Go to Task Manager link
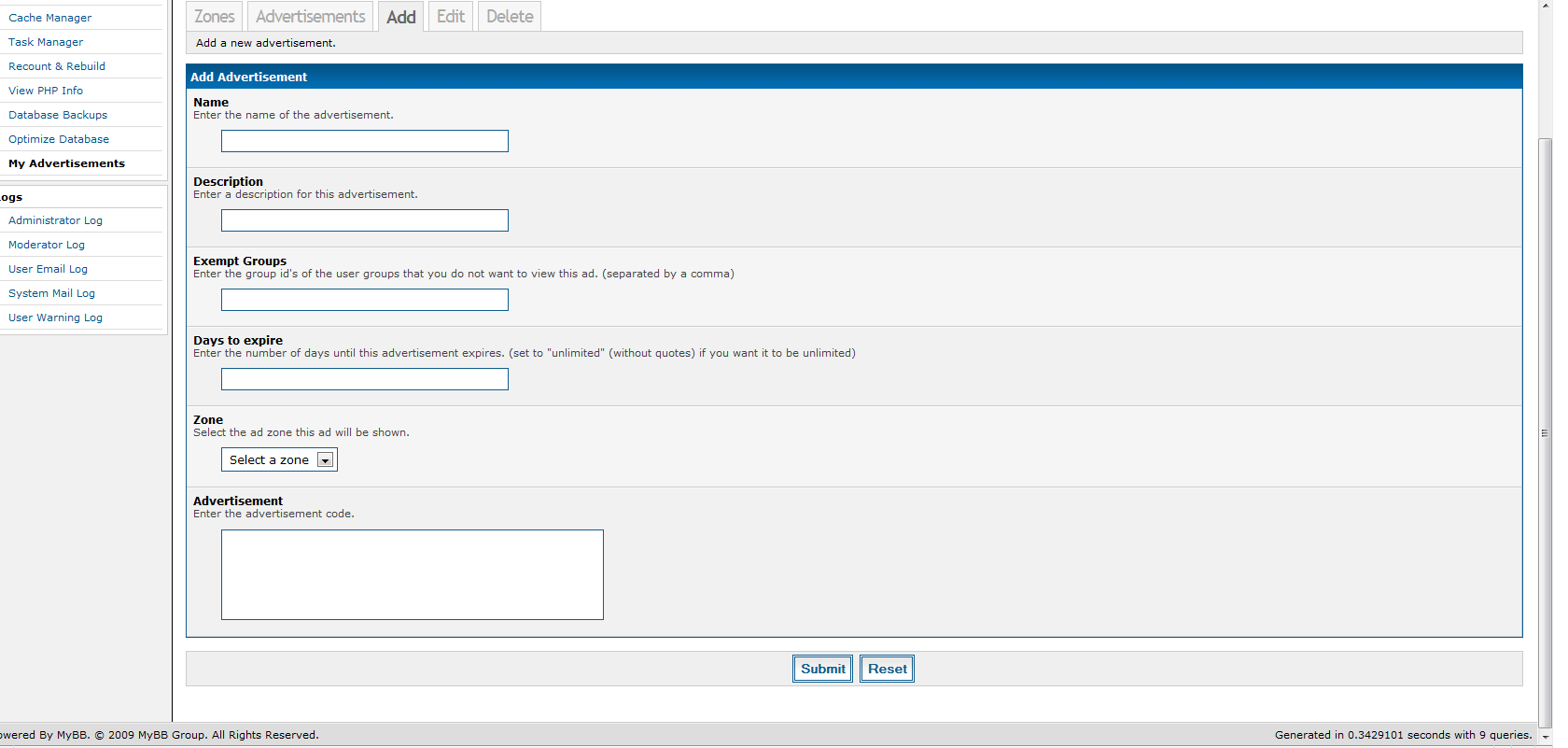This screenshot has height=748, width=1568. pyautogui.click(x=46, y=42)
